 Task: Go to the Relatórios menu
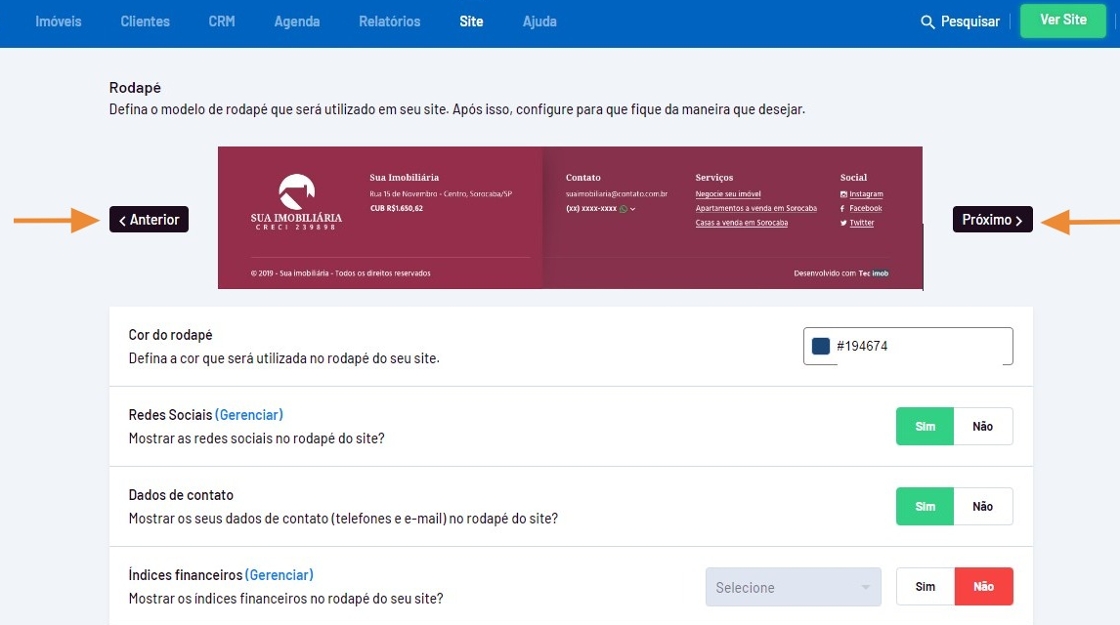[389, 21]
